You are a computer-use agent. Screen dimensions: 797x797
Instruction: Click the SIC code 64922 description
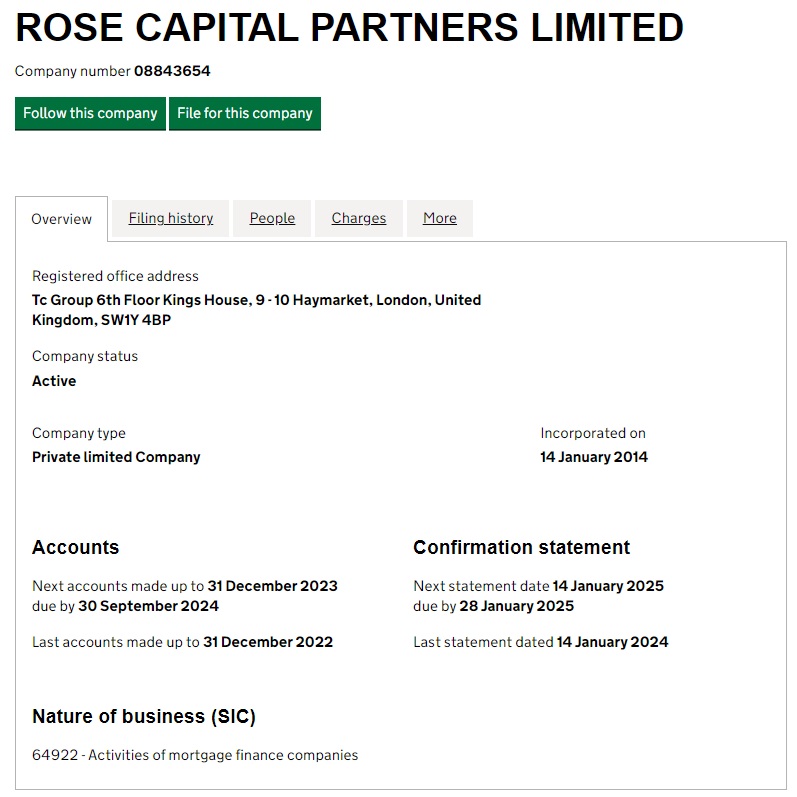tap(195, 755)
